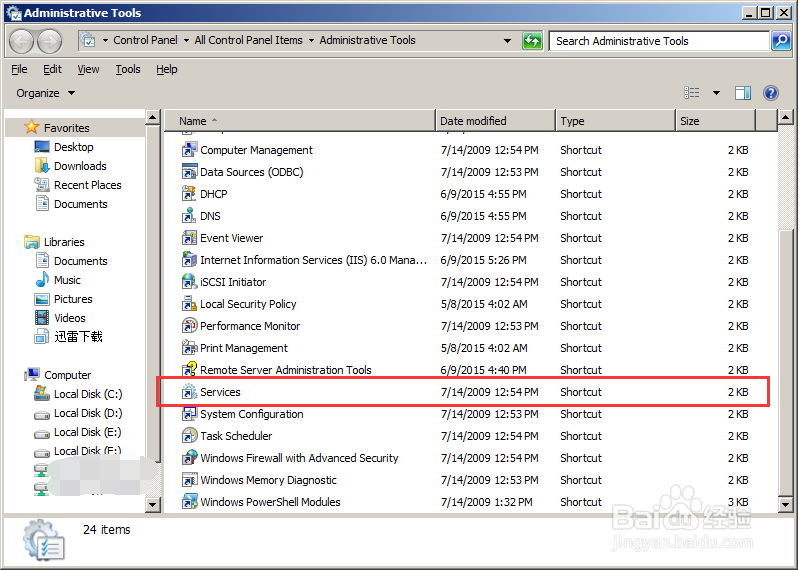The image size is (798, 570).
Task: Click the Local Security Policy icon
Action: (189, 303)
